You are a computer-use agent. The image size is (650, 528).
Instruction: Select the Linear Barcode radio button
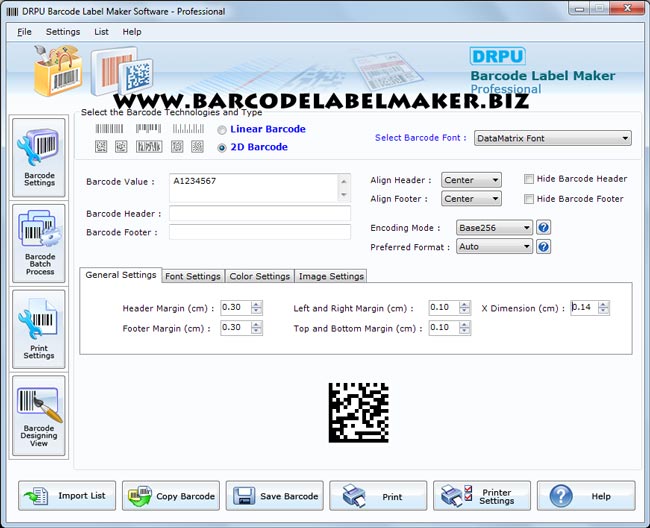[x=222, y=130]
